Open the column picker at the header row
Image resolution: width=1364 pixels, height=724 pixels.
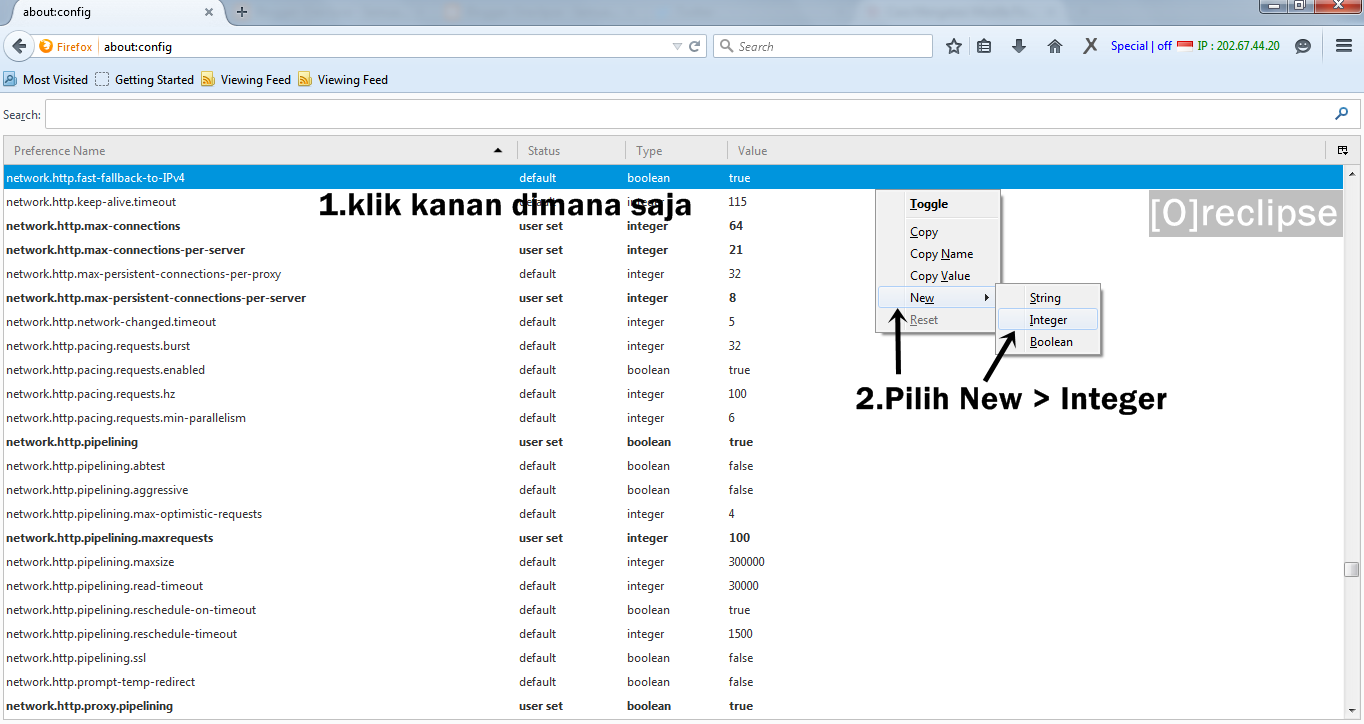click(x=1343, y=150)
